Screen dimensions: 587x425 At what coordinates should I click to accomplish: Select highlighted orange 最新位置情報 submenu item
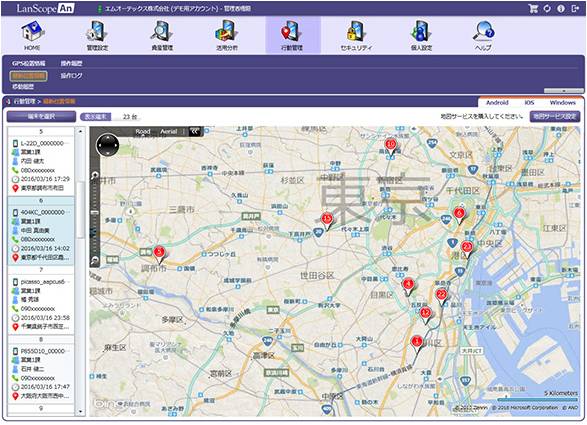pos(28,76)
